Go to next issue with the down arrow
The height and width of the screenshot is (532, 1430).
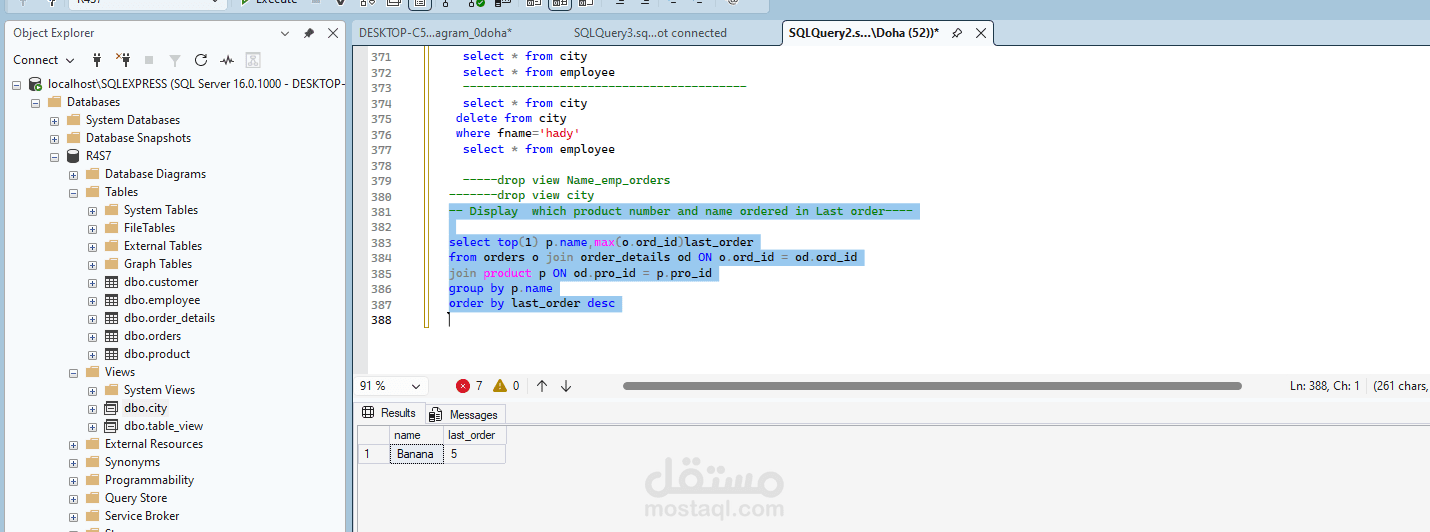pyautogui.click(x=566, y=386)
